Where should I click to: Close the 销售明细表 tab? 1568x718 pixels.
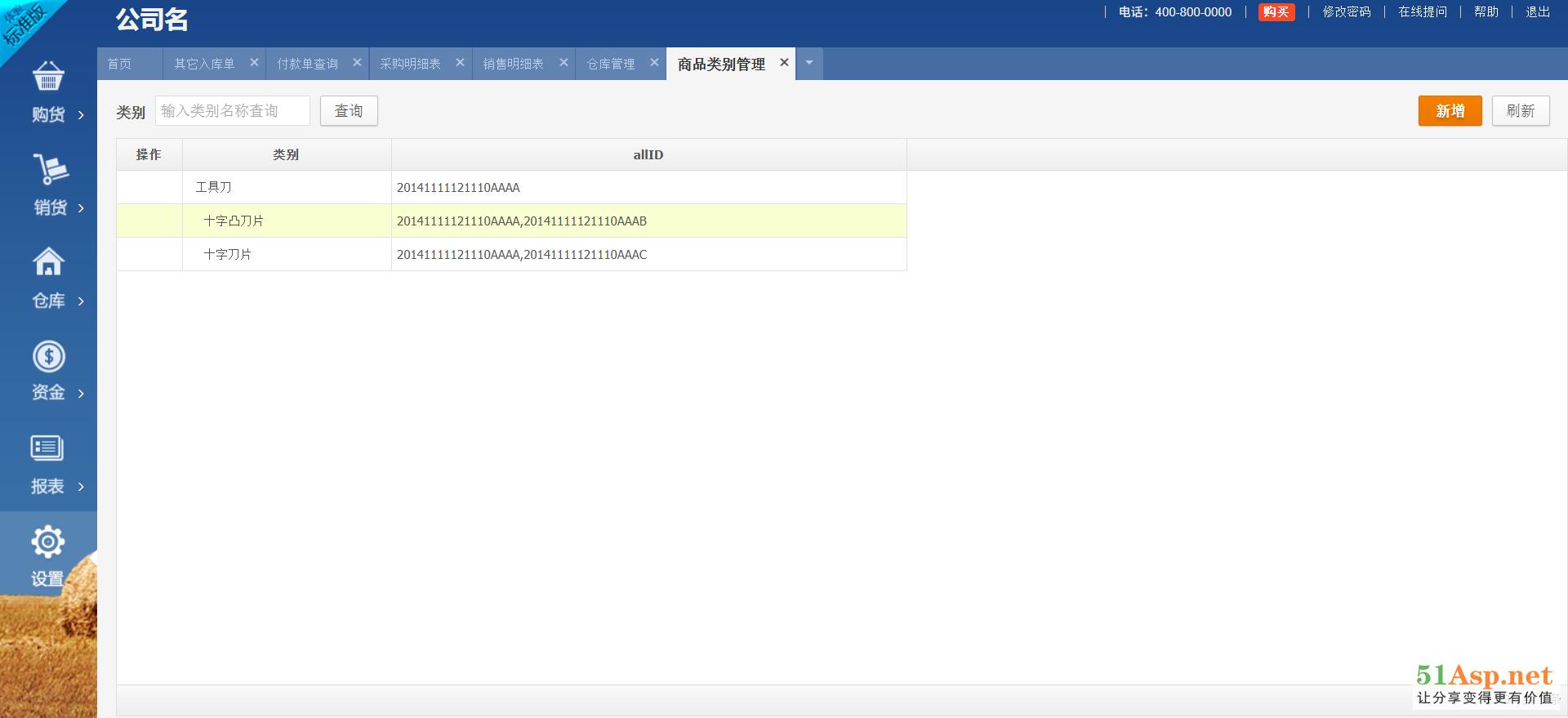[x=563, y=62]
